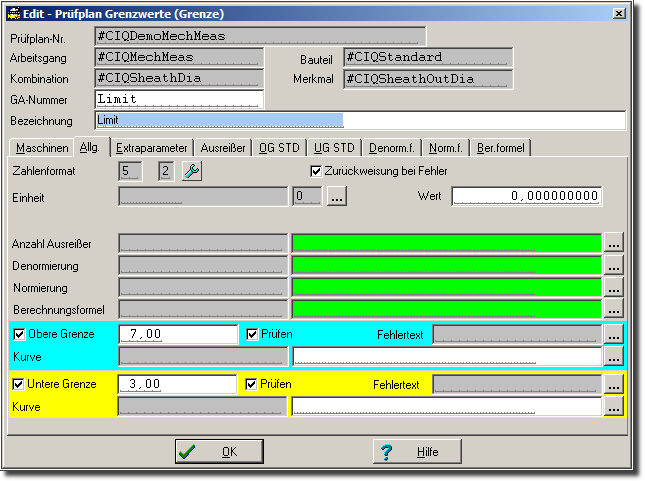The image size is (645, 481).
Task: Open Fehlertext browse button in Obere Grenze row
Action: click(x=614, y=334)
